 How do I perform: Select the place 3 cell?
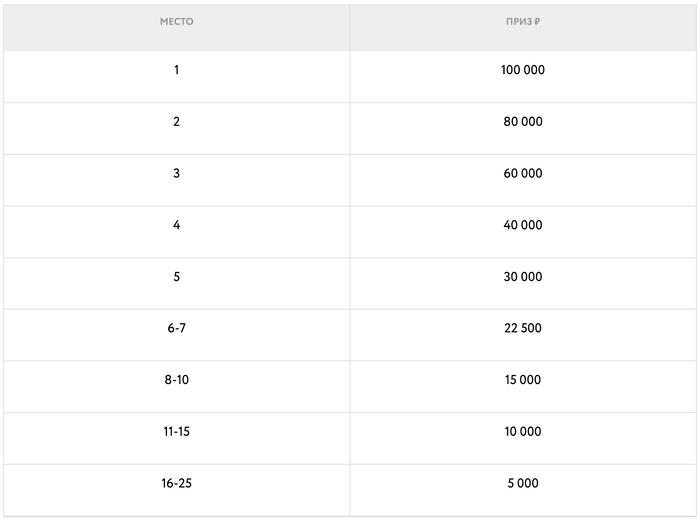[x=176, y=174]
